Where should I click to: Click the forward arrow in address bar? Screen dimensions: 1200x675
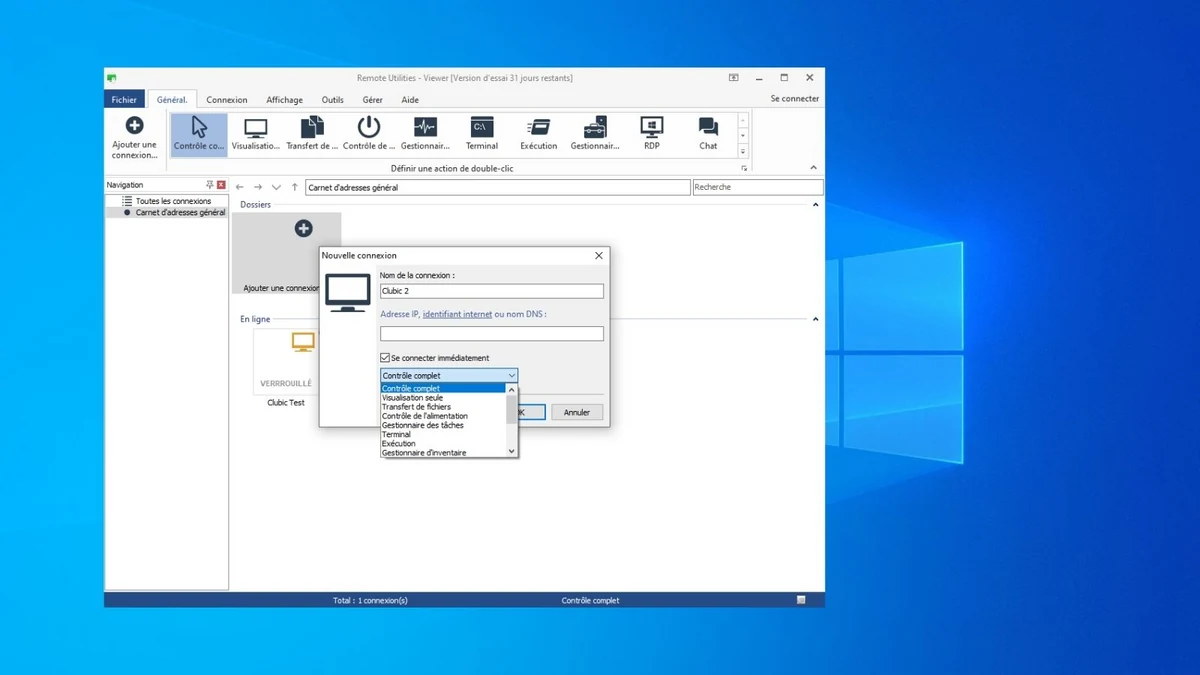tap(258, 187)
